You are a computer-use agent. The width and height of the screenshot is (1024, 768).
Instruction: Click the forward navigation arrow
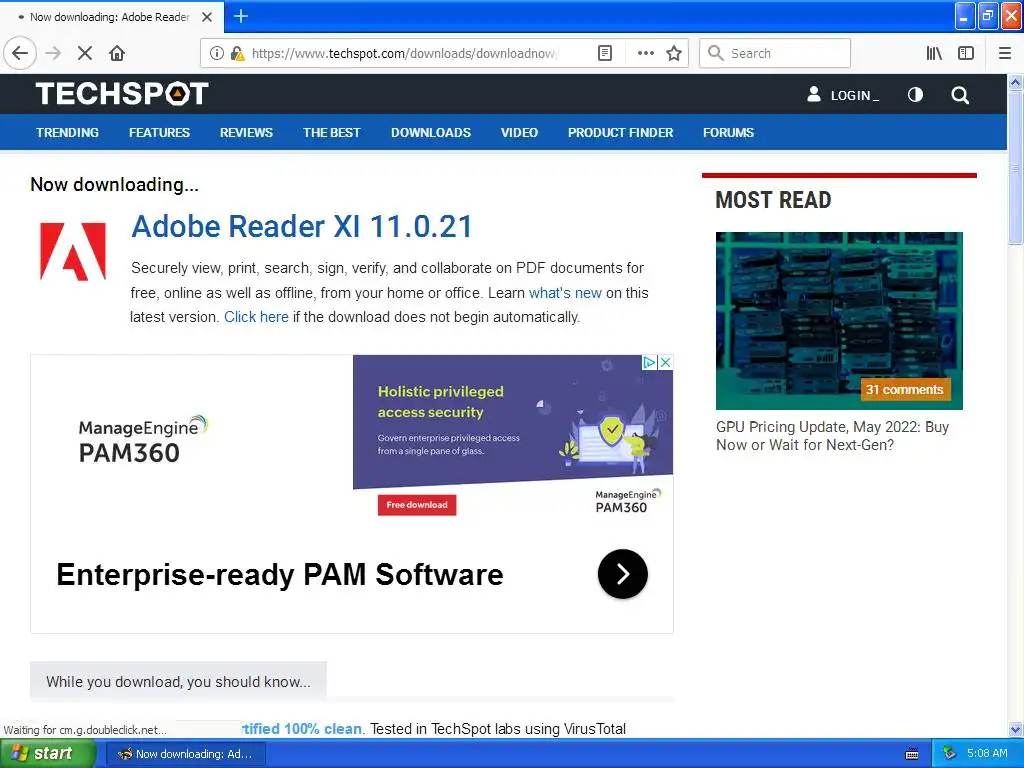coord(53,53)
